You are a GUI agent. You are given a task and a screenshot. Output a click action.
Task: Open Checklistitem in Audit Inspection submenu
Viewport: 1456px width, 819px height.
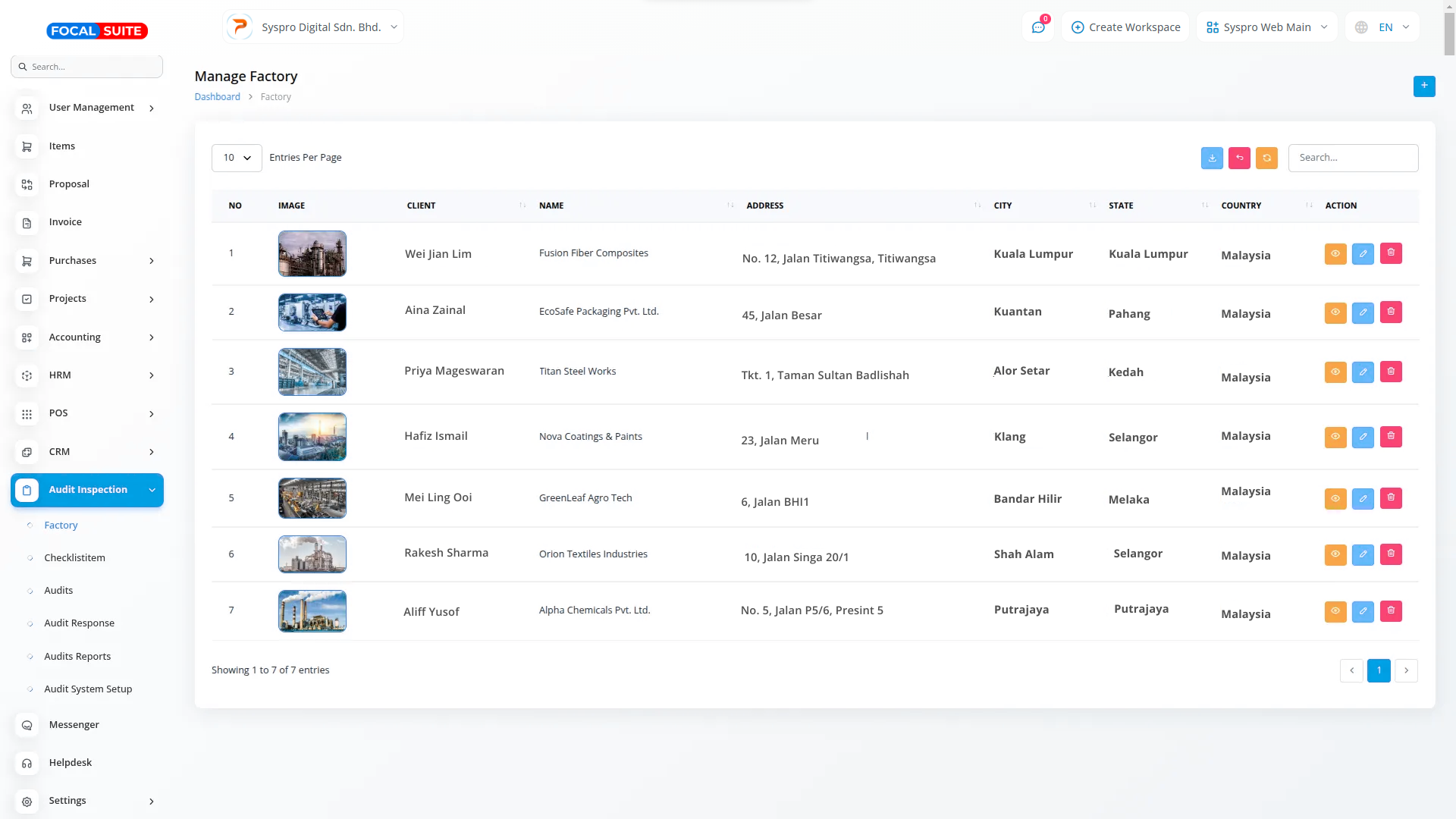(74, 558)
